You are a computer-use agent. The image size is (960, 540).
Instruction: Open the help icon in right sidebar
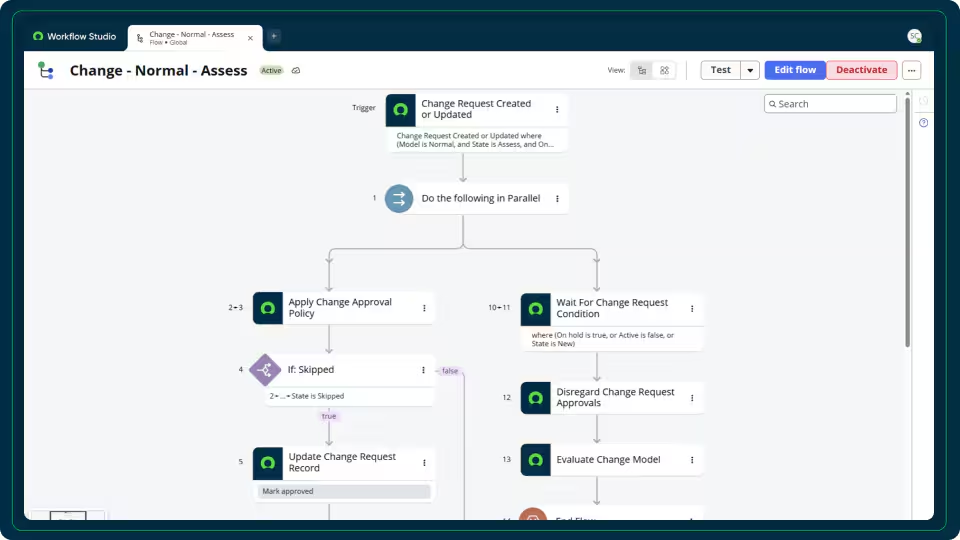coord(923,123)
